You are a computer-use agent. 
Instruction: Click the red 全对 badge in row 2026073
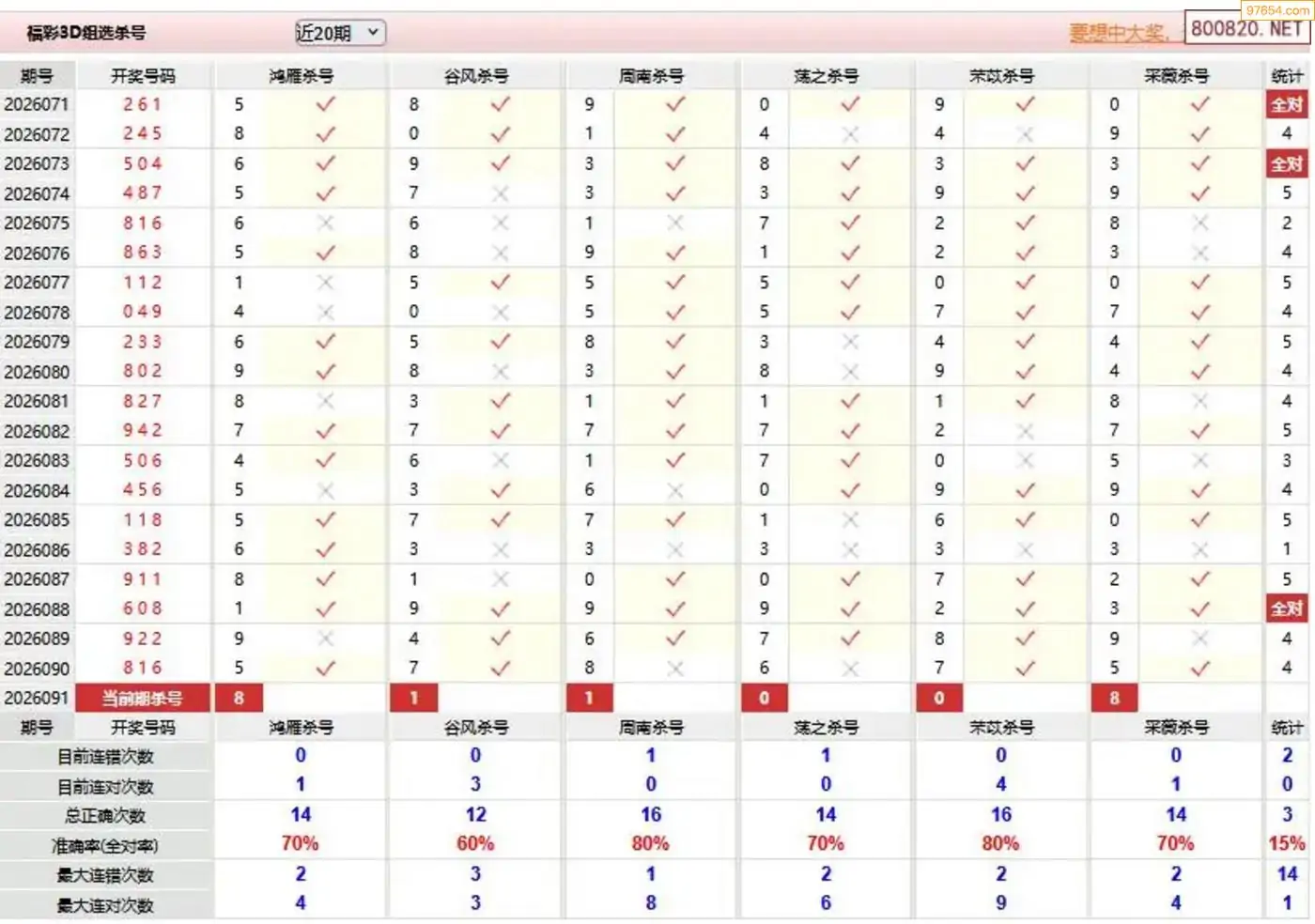tap(1286, 164)
